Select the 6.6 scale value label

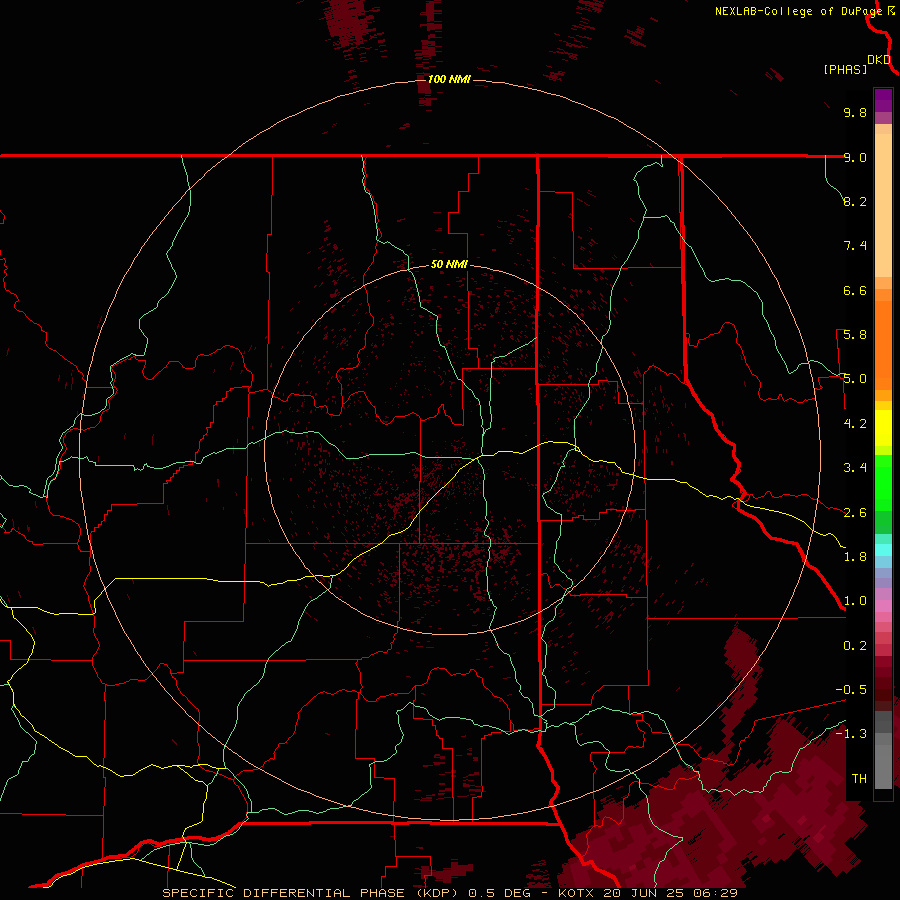click(855, 290)
